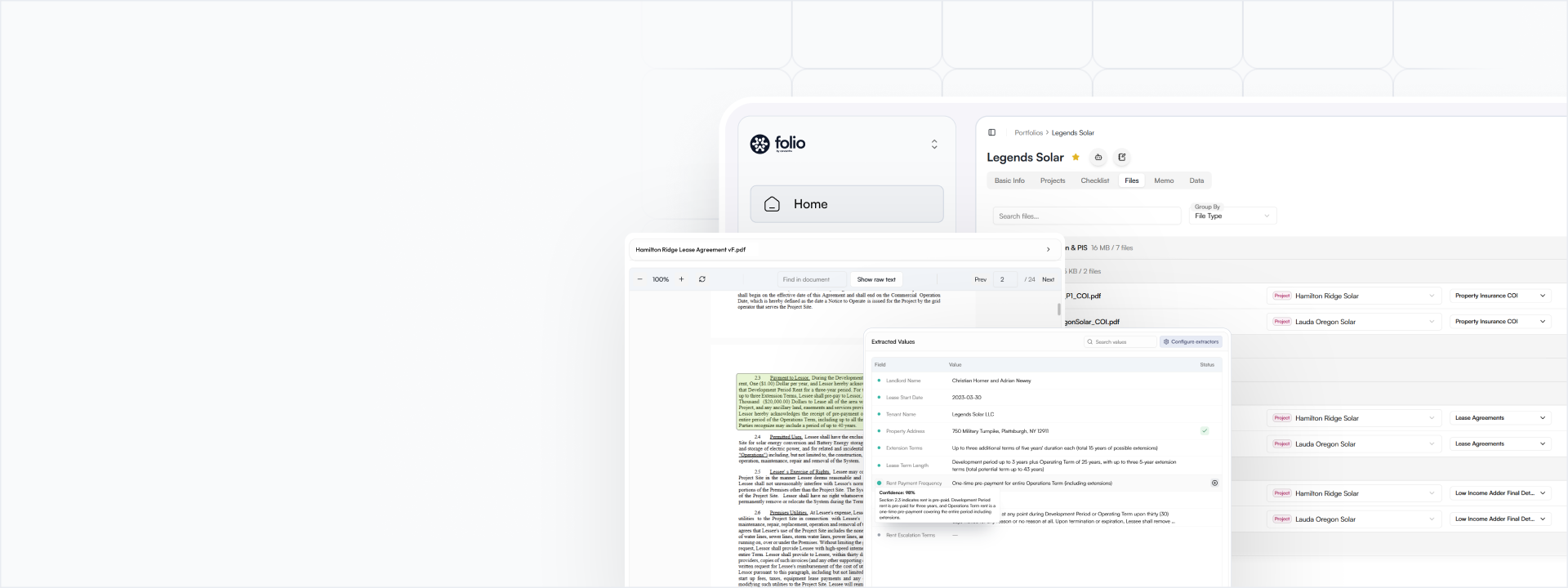Click the page number field showing 2
The height and width of the screenshot is (588, 1568).
(x=1004, y=279)
